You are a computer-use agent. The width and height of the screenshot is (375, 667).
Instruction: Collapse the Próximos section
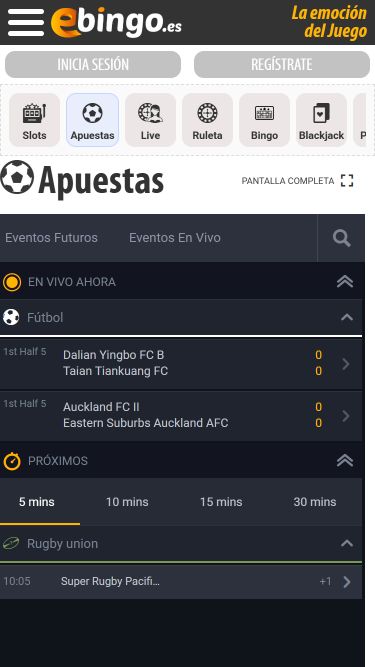345,461
